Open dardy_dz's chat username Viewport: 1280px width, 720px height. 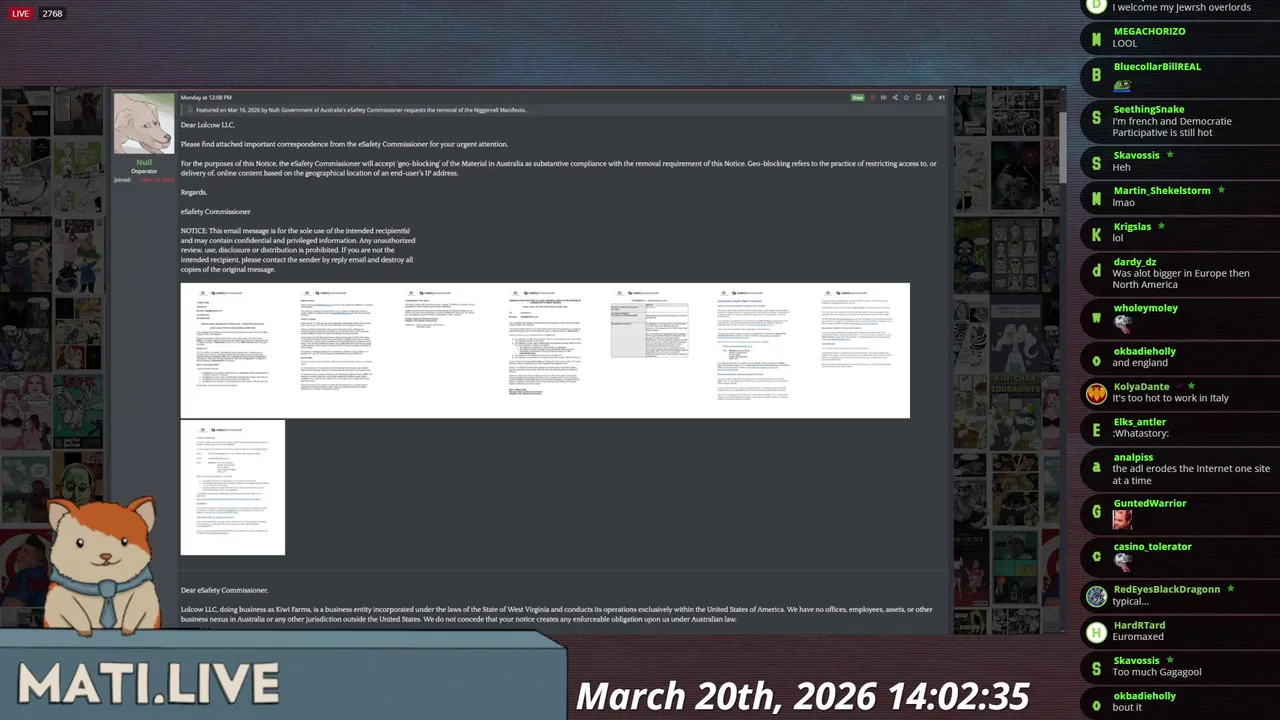pyautogui.click(x=1135, y=262)
